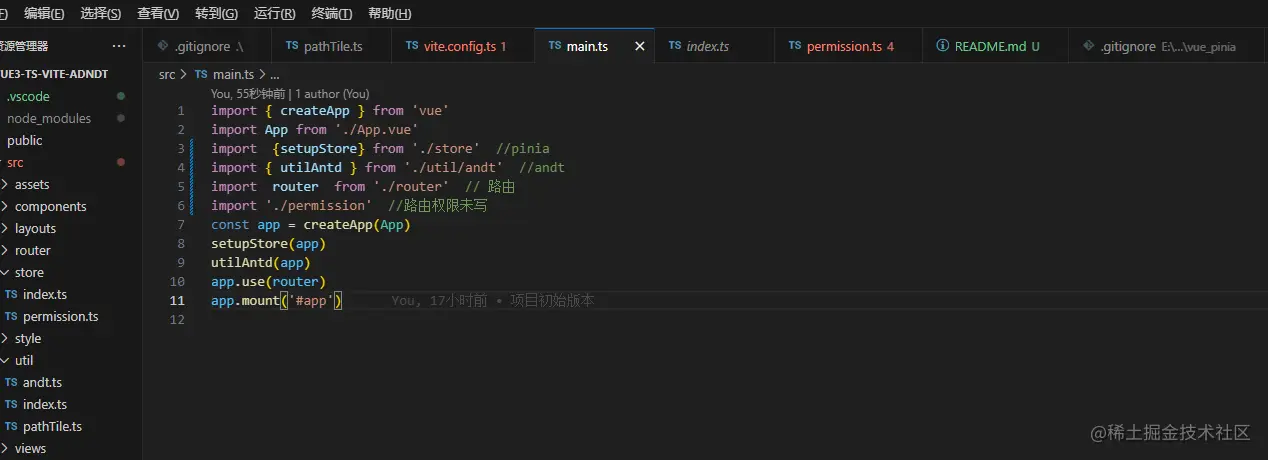Image resolution: width=1268 pixels, height=460 pixels.
Task: Open the 选择(S) Selection menu
Action: pos(101,13)
